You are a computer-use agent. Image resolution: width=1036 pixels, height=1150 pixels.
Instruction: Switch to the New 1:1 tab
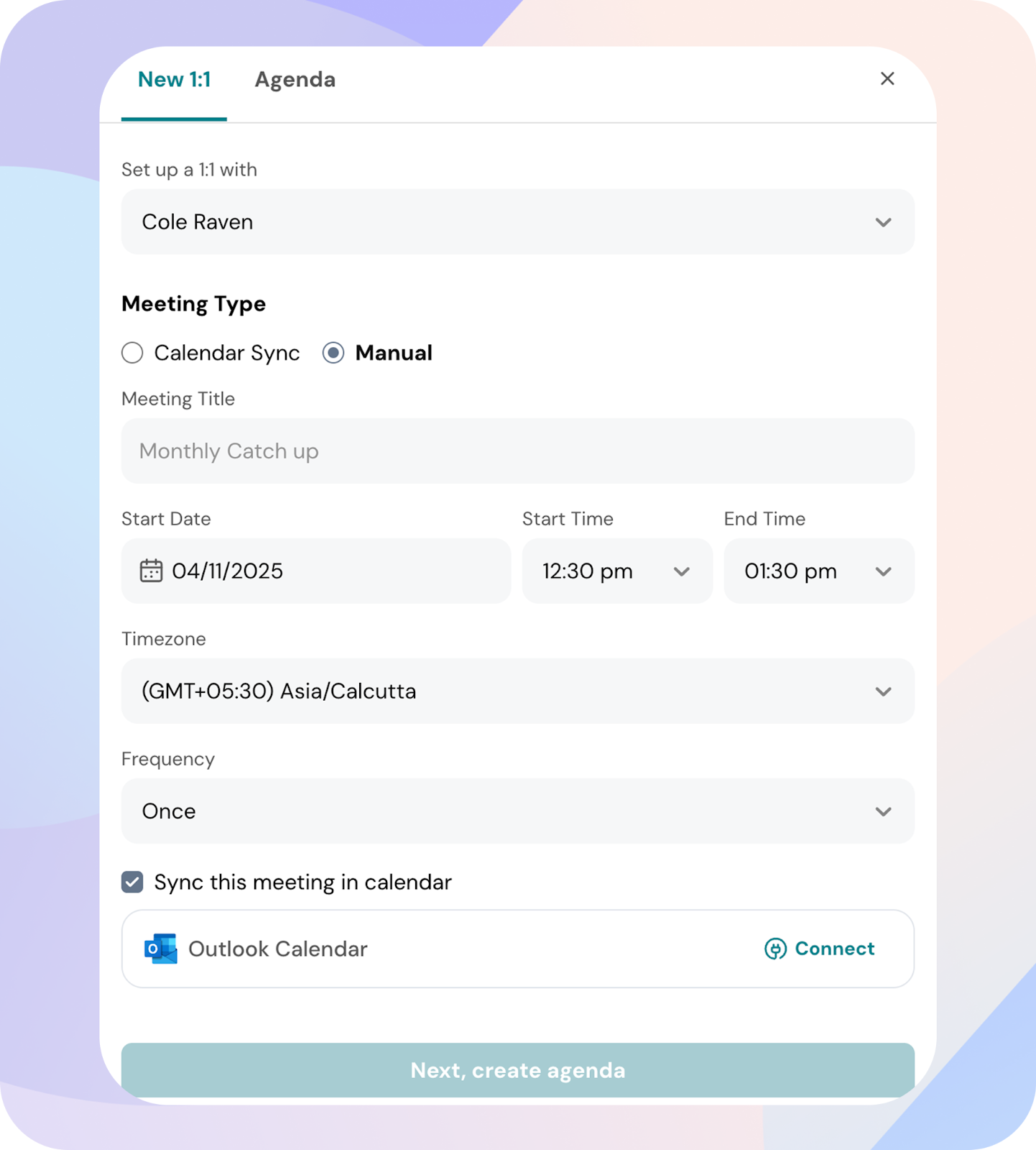pos(174,80)
